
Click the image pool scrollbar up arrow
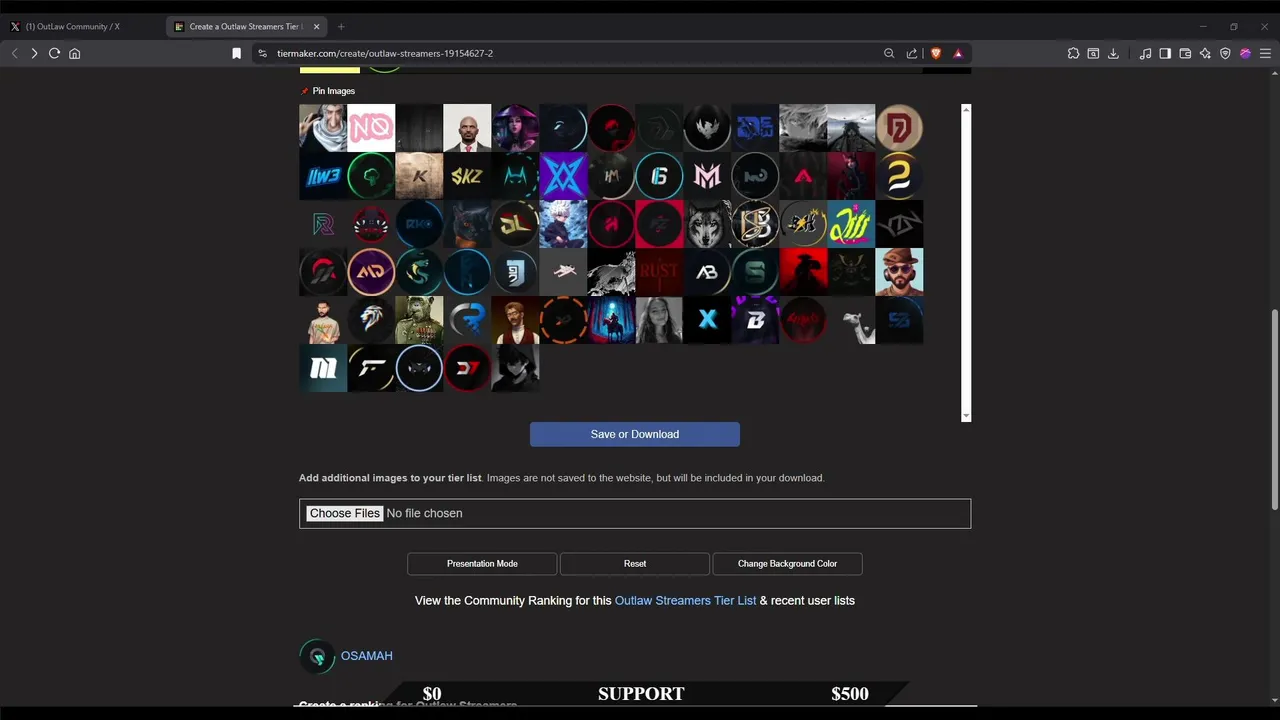tap(966, 108)
